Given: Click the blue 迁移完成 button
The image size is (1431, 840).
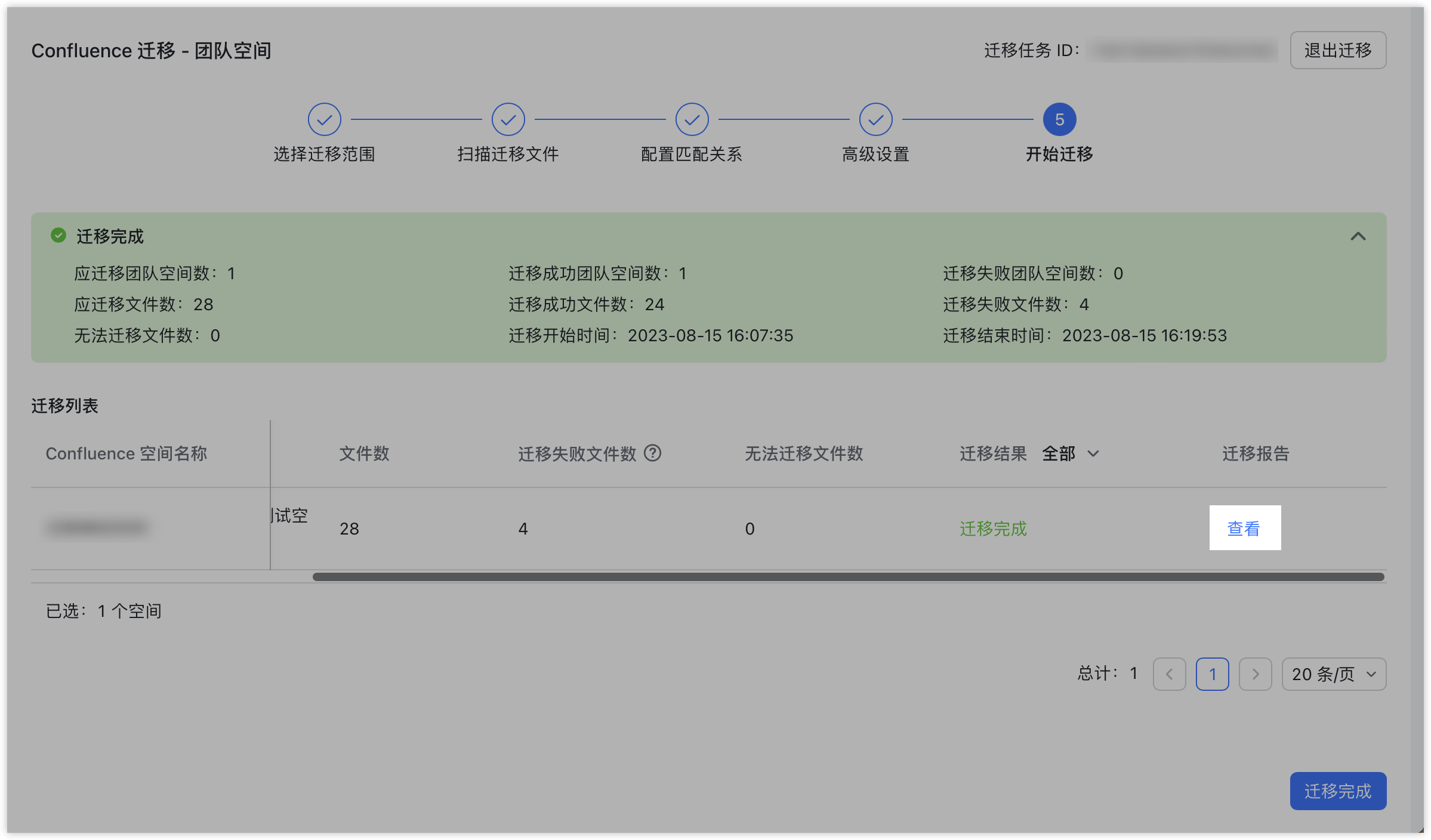Looking at the screenshot, I should [1338, 790].
